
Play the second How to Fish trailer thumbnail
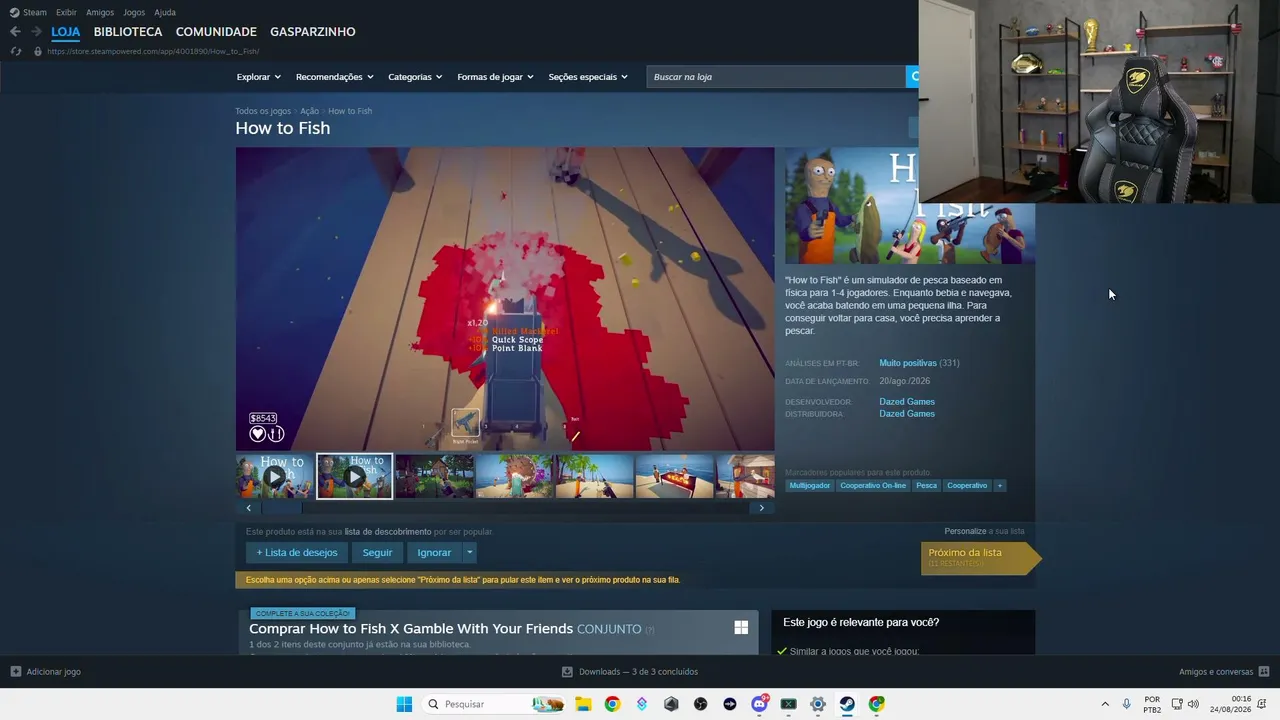(x=355, y=476)
